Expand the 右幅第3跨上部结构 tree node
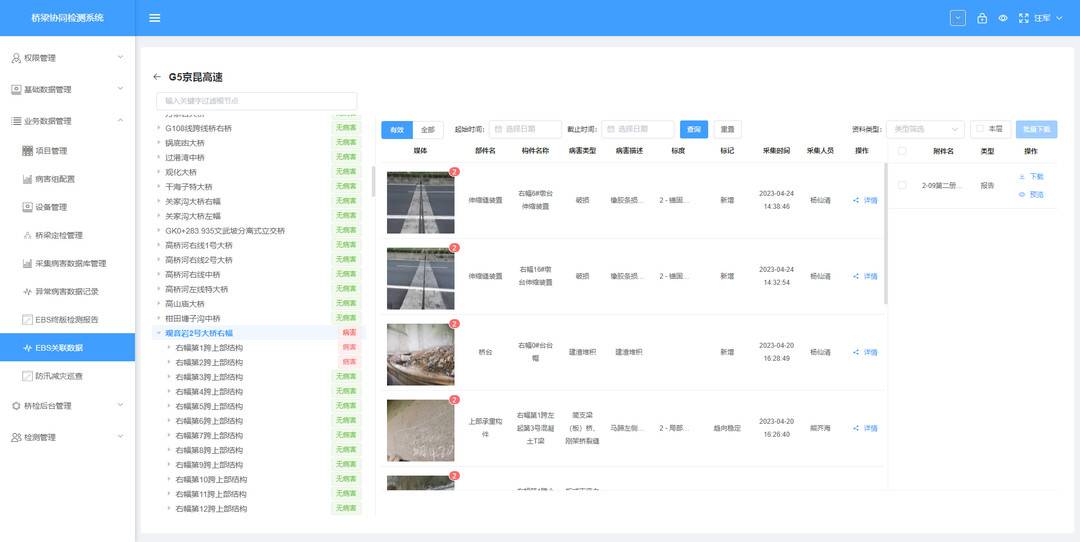The image size is (1080, 542). tap(168, 377)
